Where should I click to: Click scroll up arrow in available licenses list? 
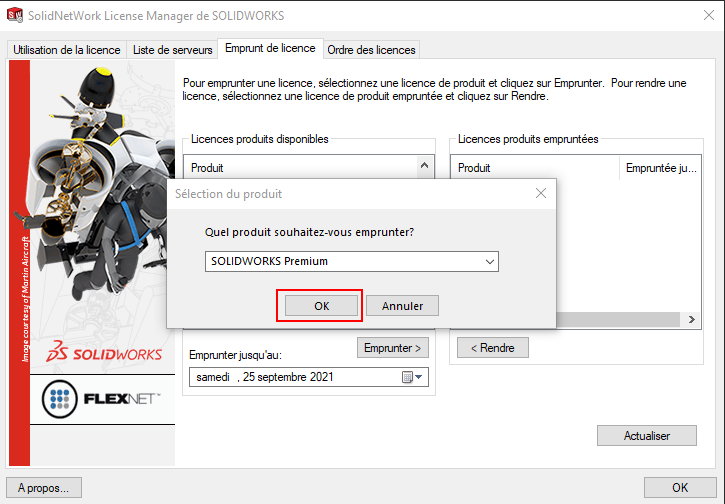(424, 166)
